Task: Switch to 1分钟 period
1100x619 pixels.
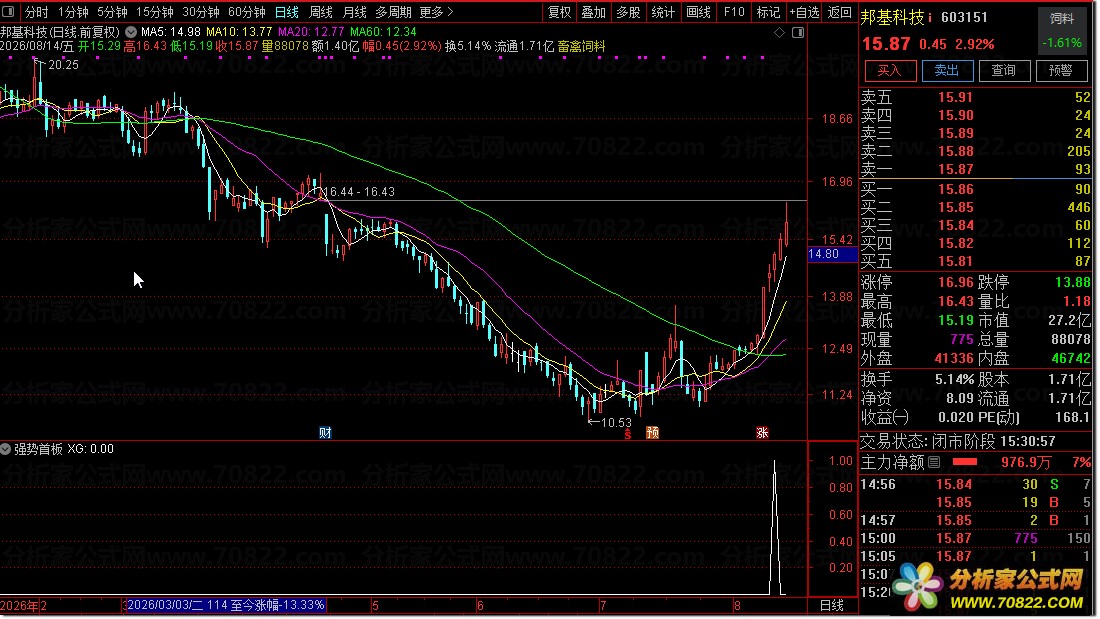Action: point(73,12)
